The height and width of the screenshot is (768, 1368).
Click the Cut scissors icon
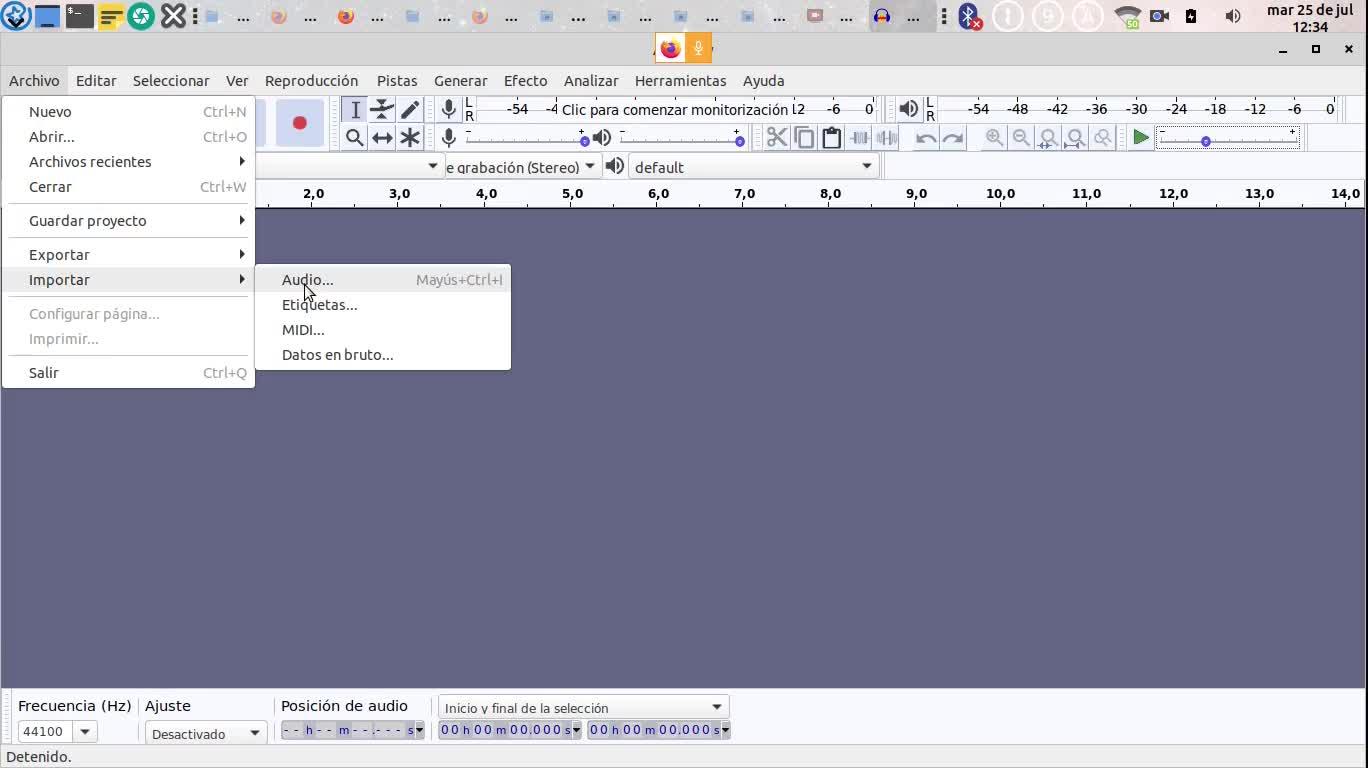click(777, 138)
